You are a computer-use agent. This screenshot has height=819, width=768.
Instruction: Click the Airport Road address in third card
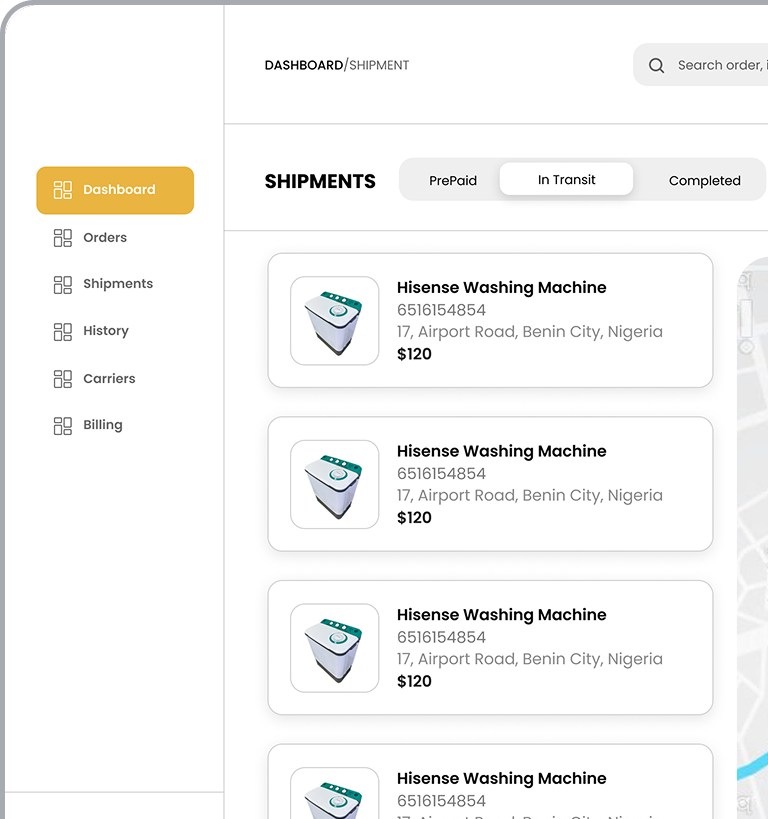530,659
